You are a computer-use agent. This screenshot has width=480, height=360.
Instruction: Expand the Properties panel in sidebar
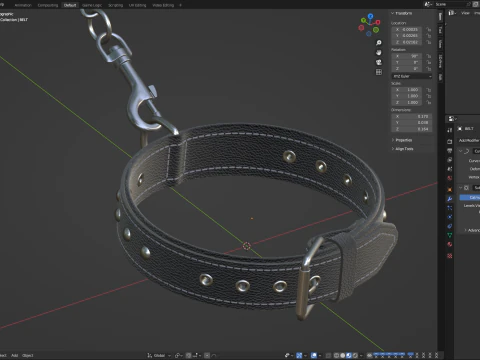402,140
